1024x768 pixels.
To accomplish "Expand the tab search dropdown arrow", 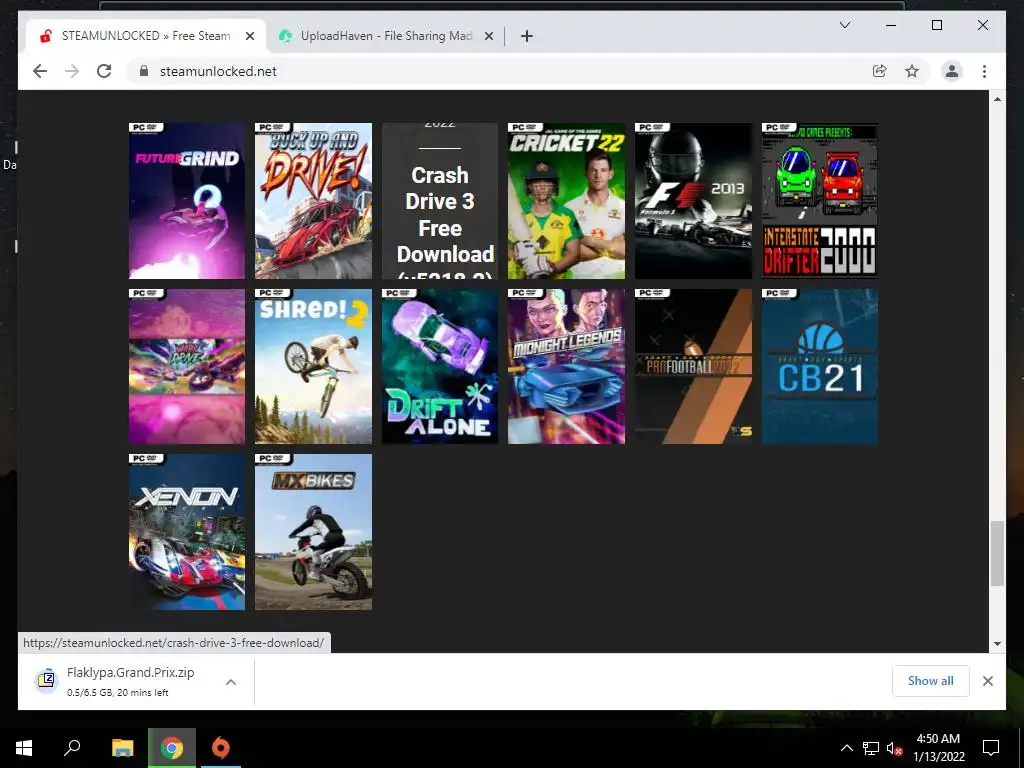I will pyautogui.click(x=844, y=25).
